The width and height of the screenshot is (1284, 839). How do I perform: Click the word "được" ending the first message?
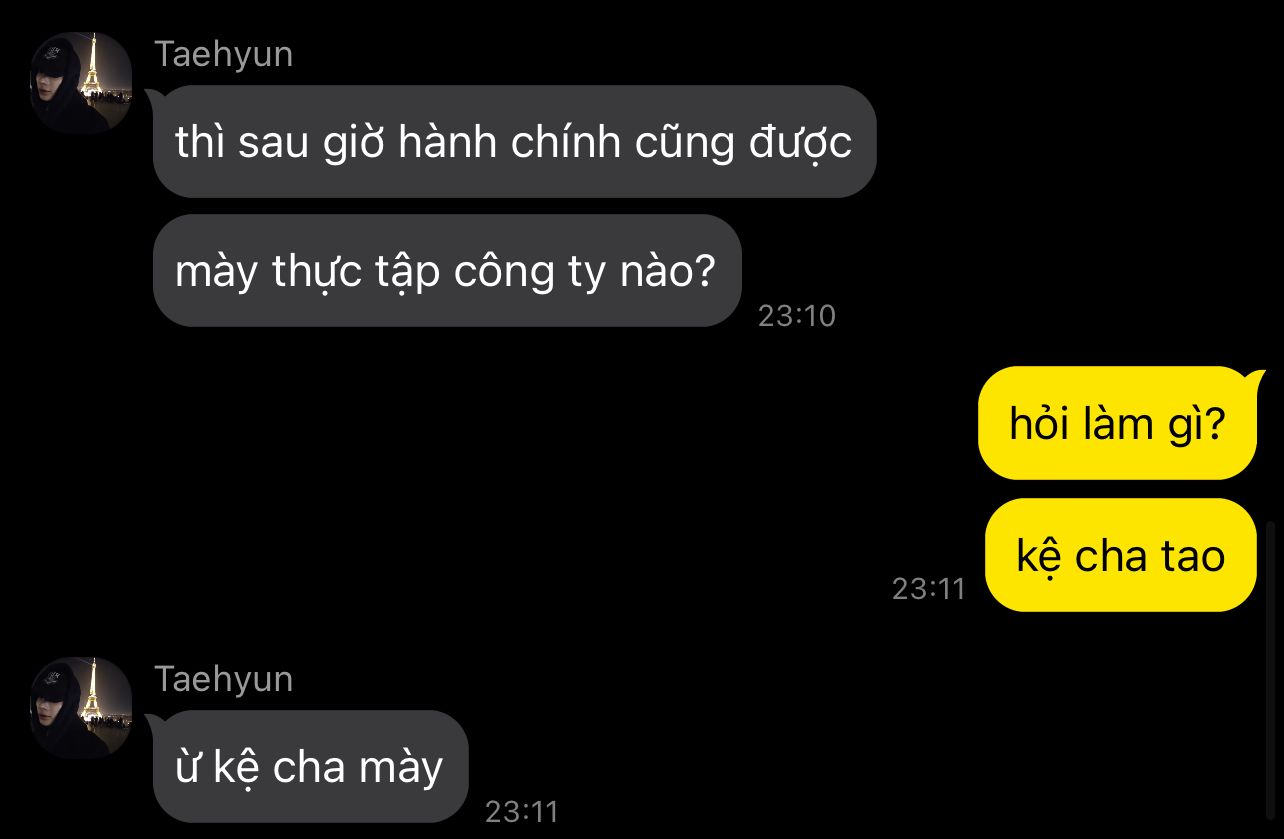(800, 142)
